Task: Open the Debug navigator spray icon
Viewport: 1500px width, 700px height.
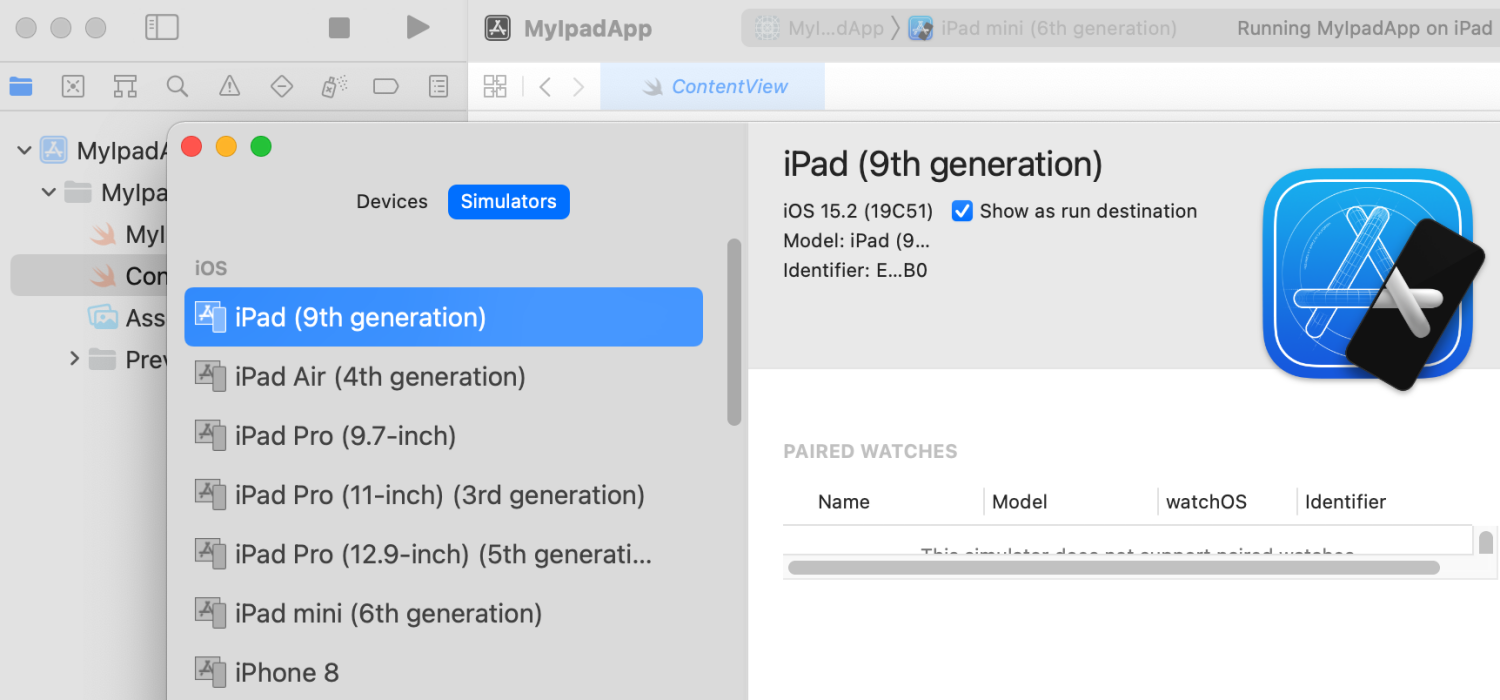Action: tap(333, 86)
